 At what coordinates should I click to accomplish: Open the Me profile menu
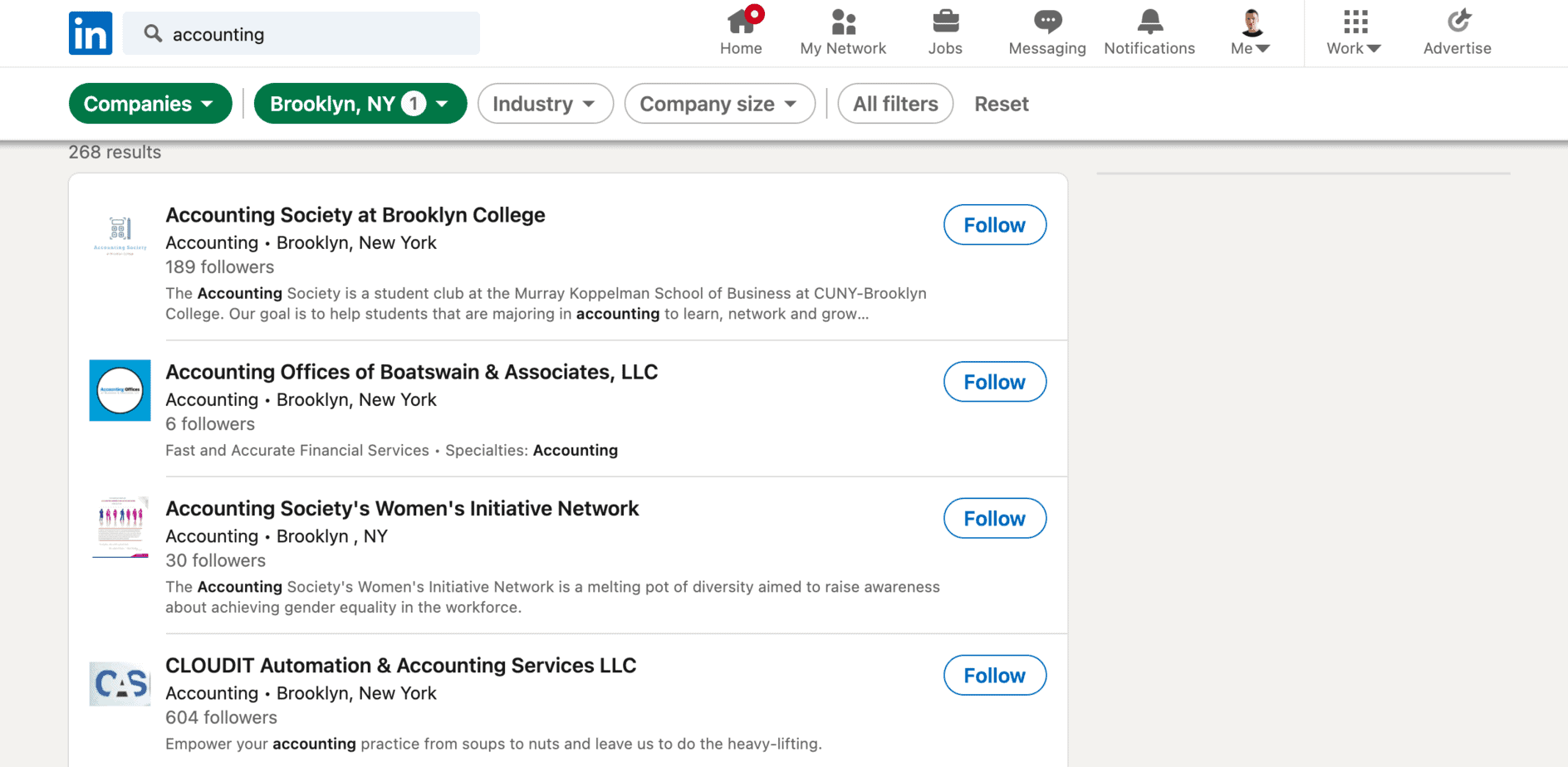coord(1251,33)
